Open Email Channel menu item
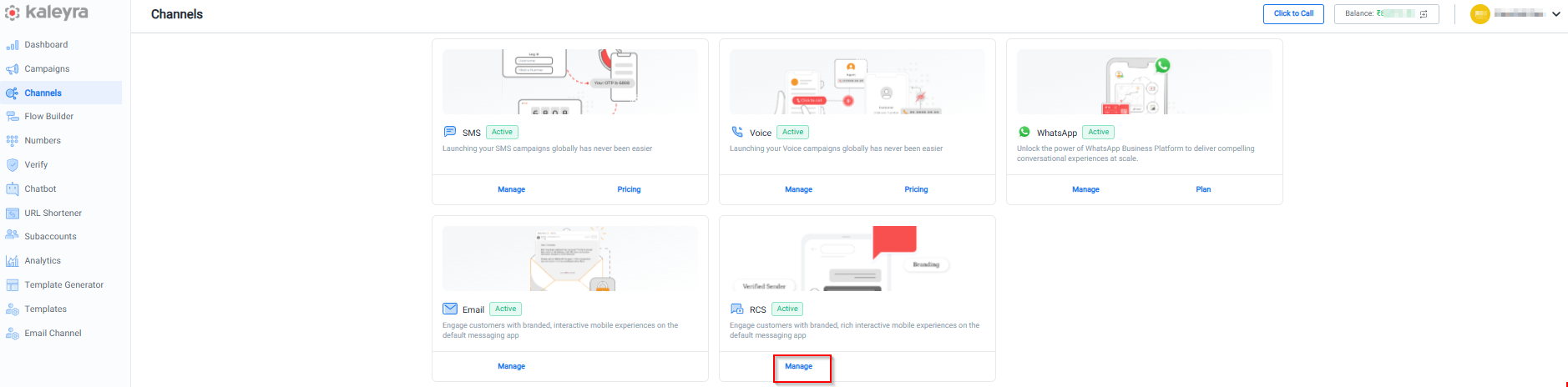Screen dimensions: 1568x387 click(x=53, y=334)
